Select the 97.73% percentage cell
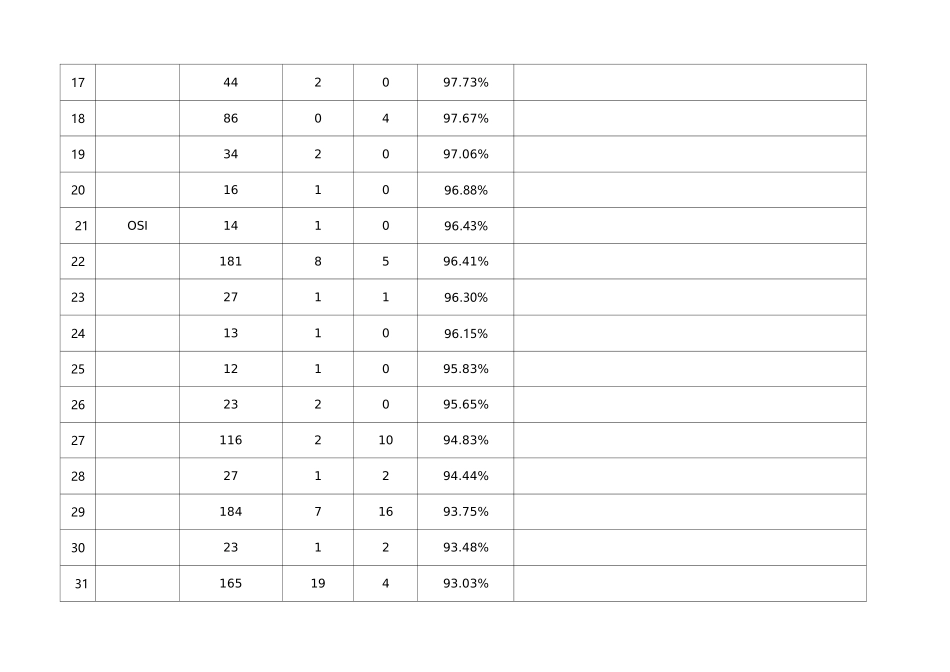This screenshot has width=950, height=672. 465,83
